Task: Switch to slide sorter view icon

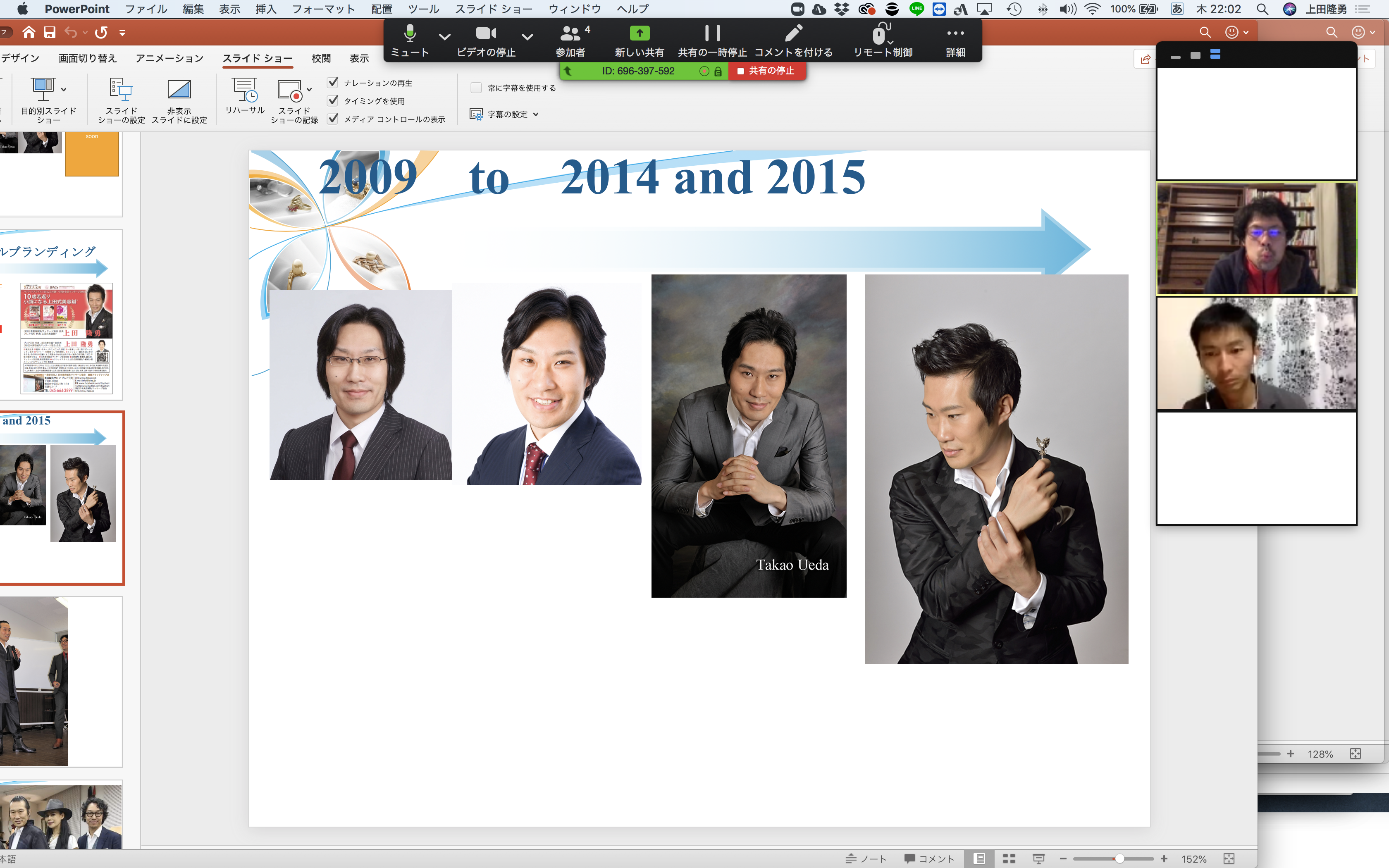Action: (1009, 858)
